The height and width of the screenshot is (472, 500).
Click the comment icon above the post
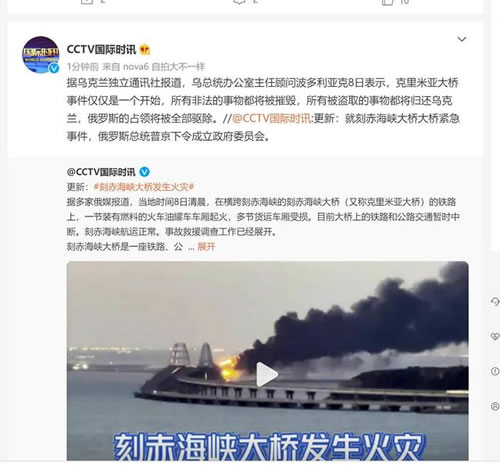click(239, 2)
